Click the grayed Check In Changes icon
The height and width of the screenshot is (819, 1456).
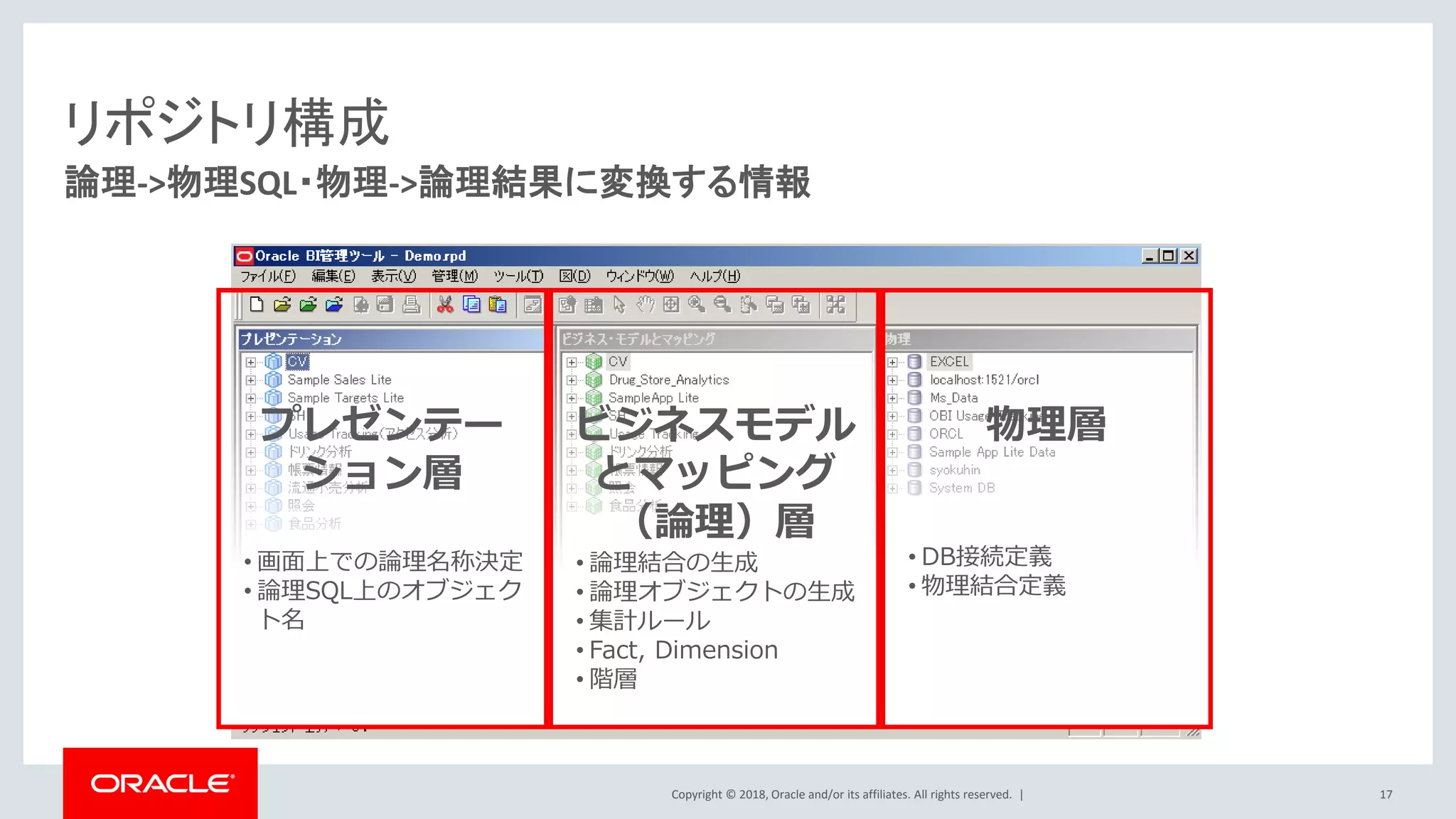(x=361, y=305)
